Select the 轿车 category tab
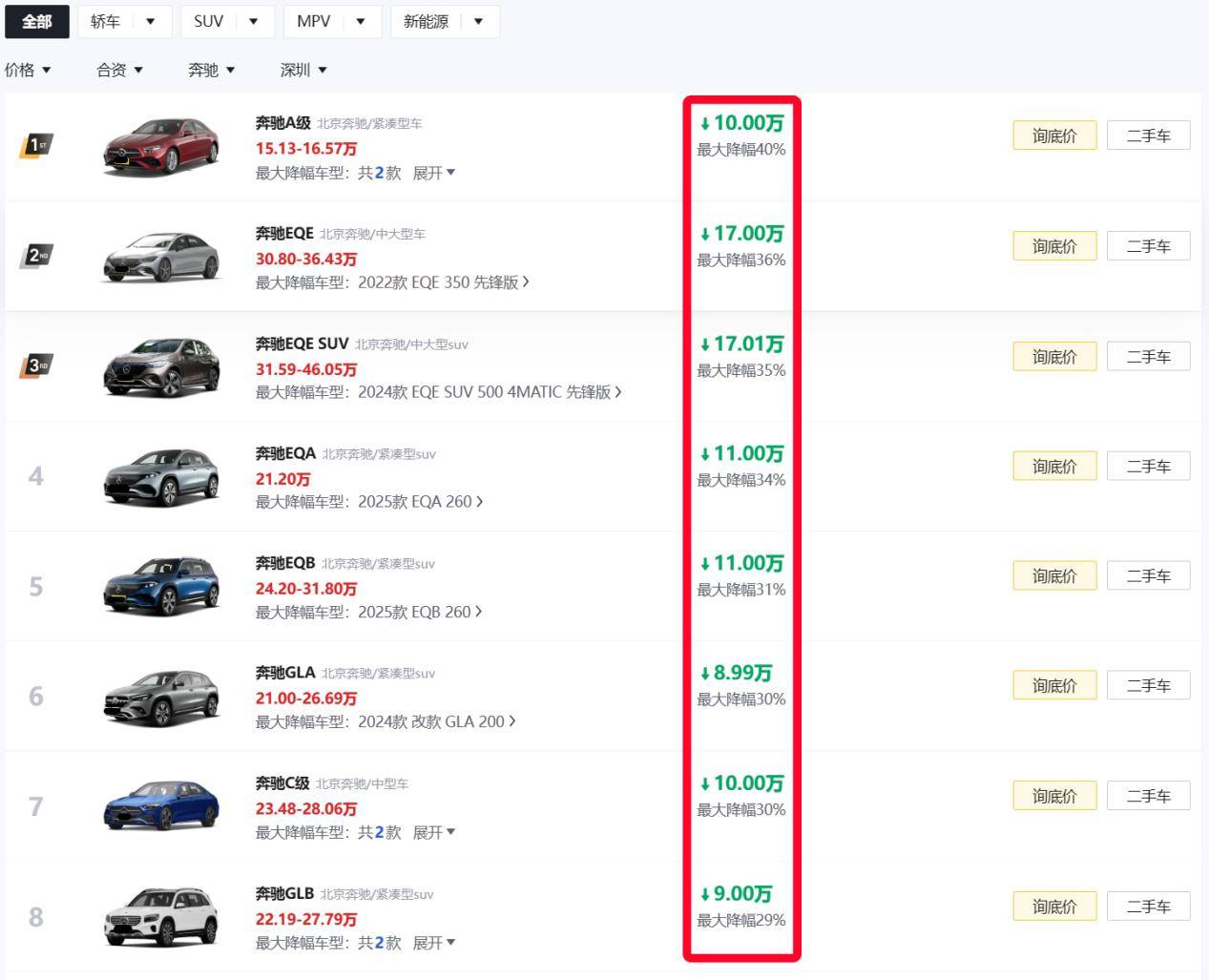Screen dimensions: 1209x980 click(x=105, y=21)
